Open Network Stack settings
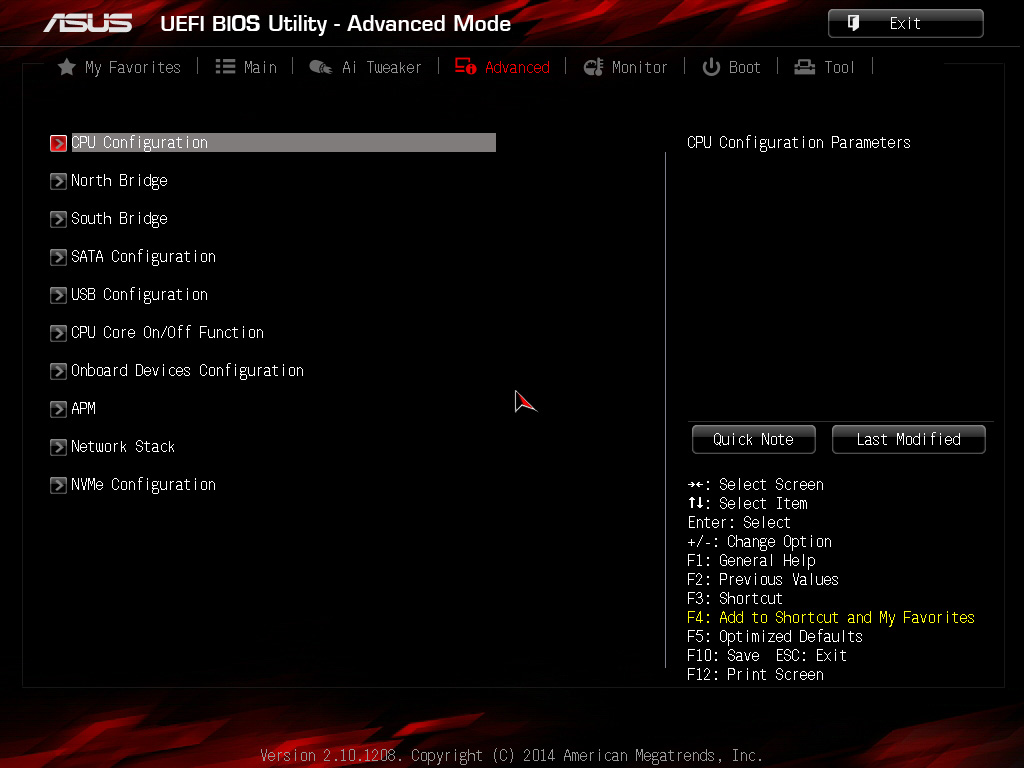 [x=123, y=447]
